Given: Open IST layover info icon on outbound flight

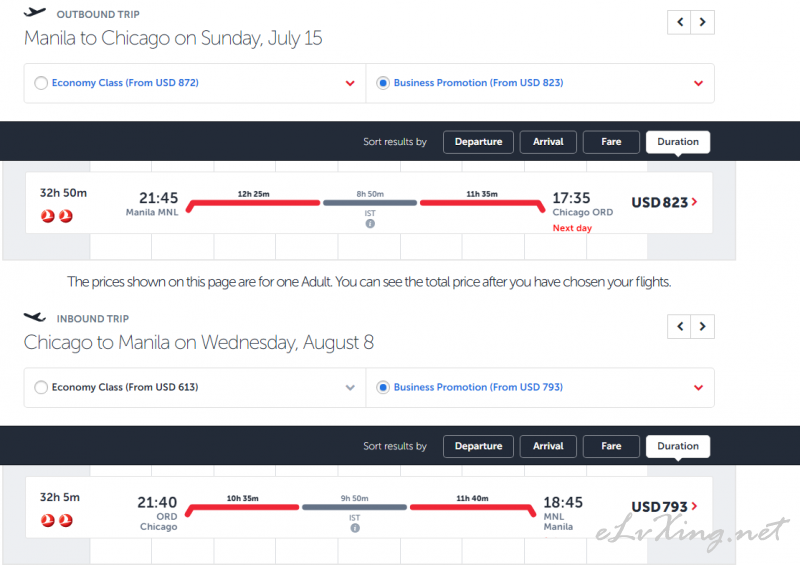Looking at the screenshot, I should tap(370, 224).
